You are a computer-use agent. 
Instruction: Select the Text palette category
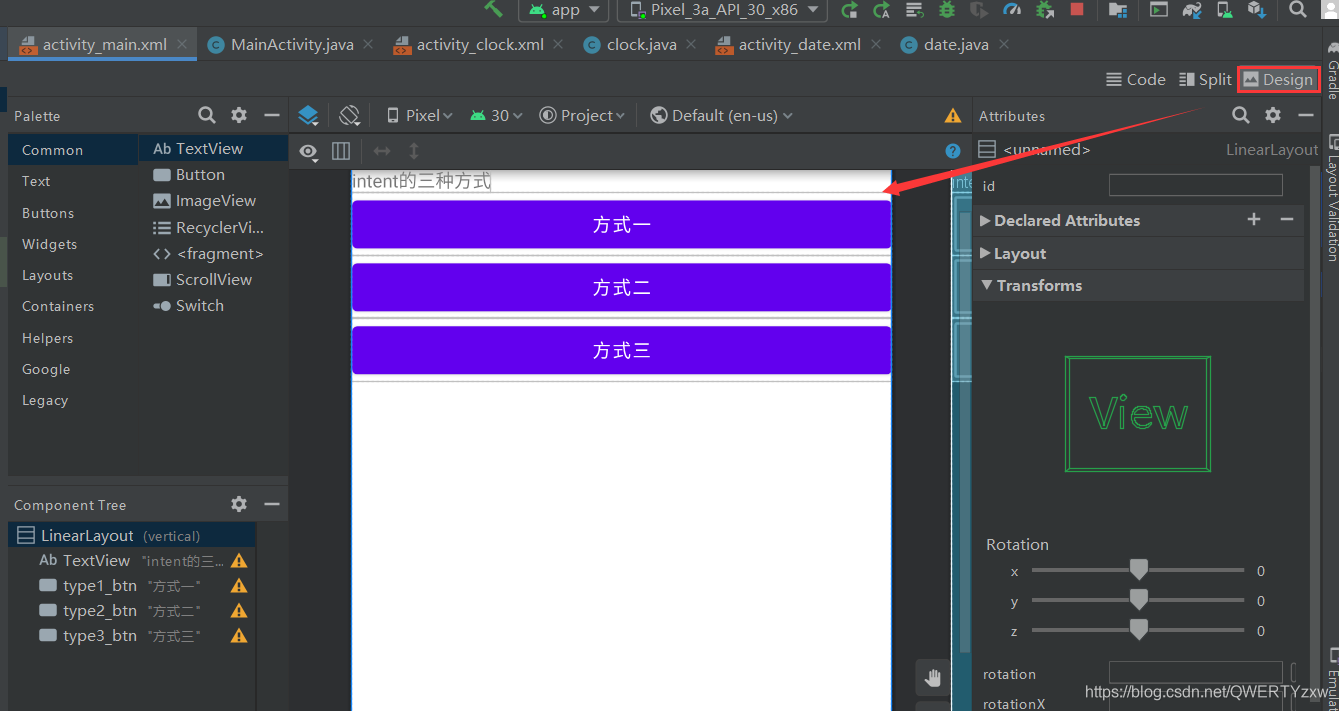(73, 181)
